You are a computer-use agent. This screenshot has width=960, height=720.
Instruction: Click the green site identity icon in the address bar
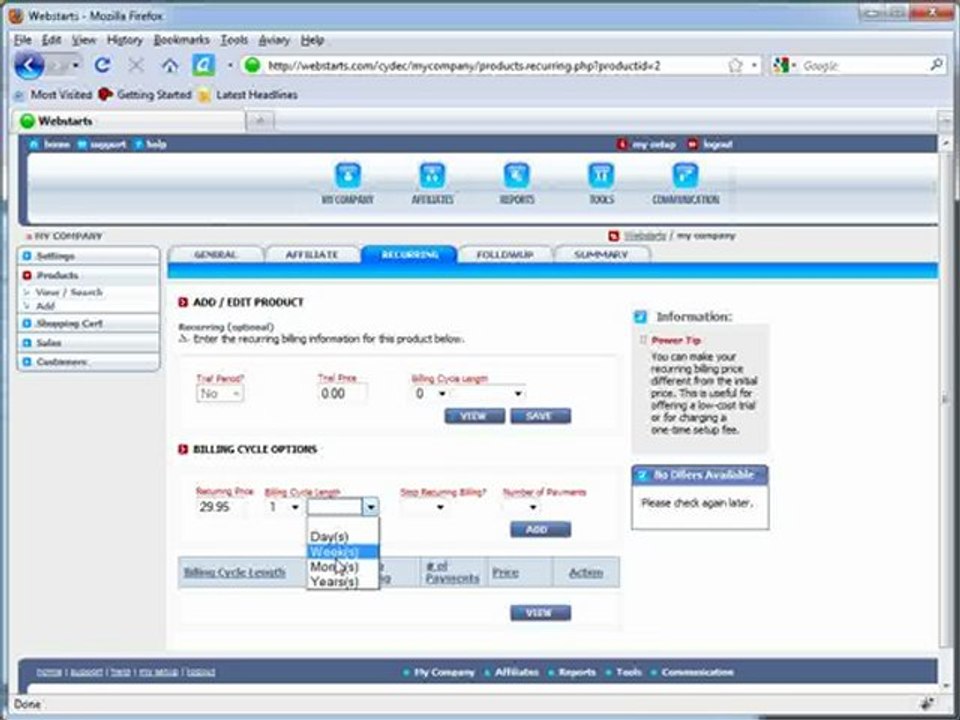(252, 65)
